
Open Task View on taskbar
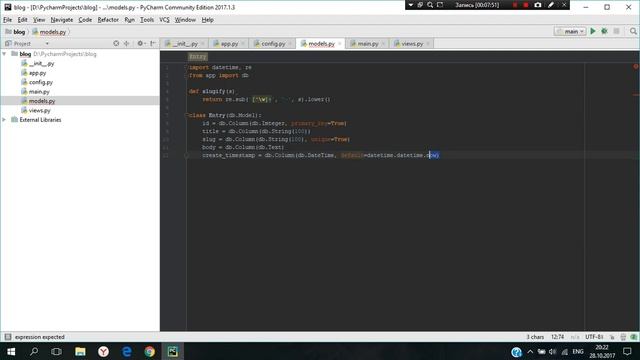(x=56, y=351)
